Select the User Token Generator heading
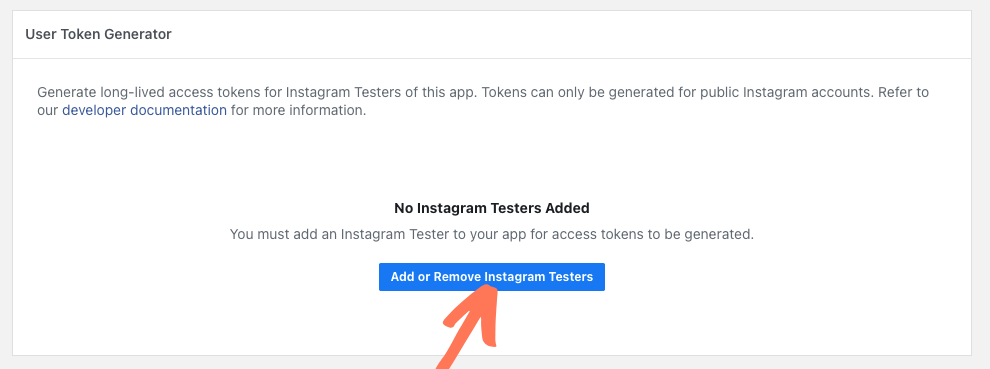This screenshot has width=990, height=369. point(98,34)
